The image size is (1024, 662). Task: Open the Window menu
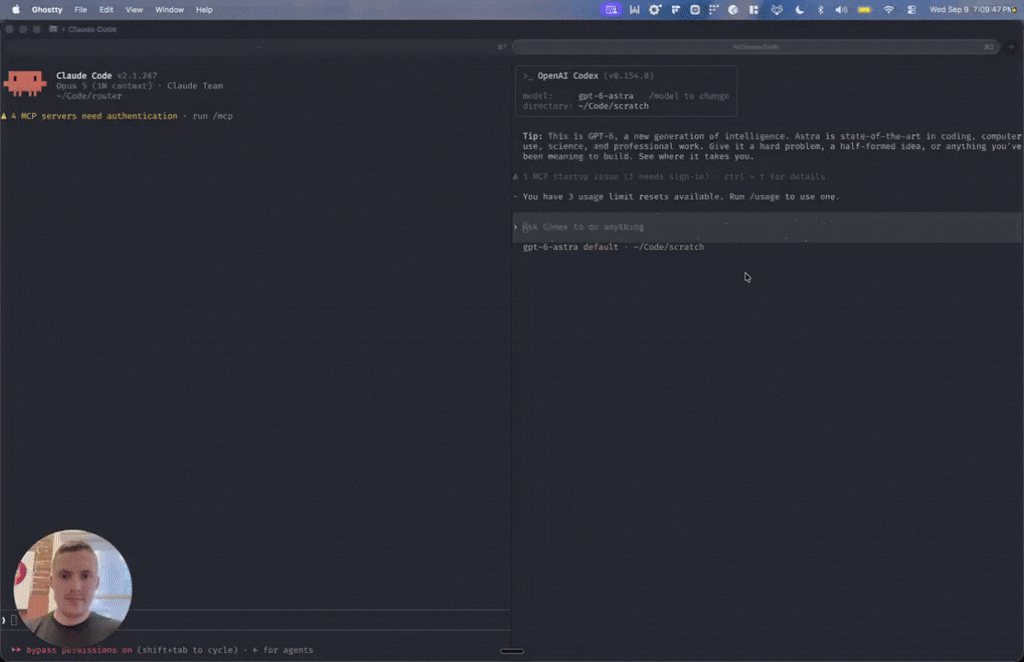click(169, 10)
